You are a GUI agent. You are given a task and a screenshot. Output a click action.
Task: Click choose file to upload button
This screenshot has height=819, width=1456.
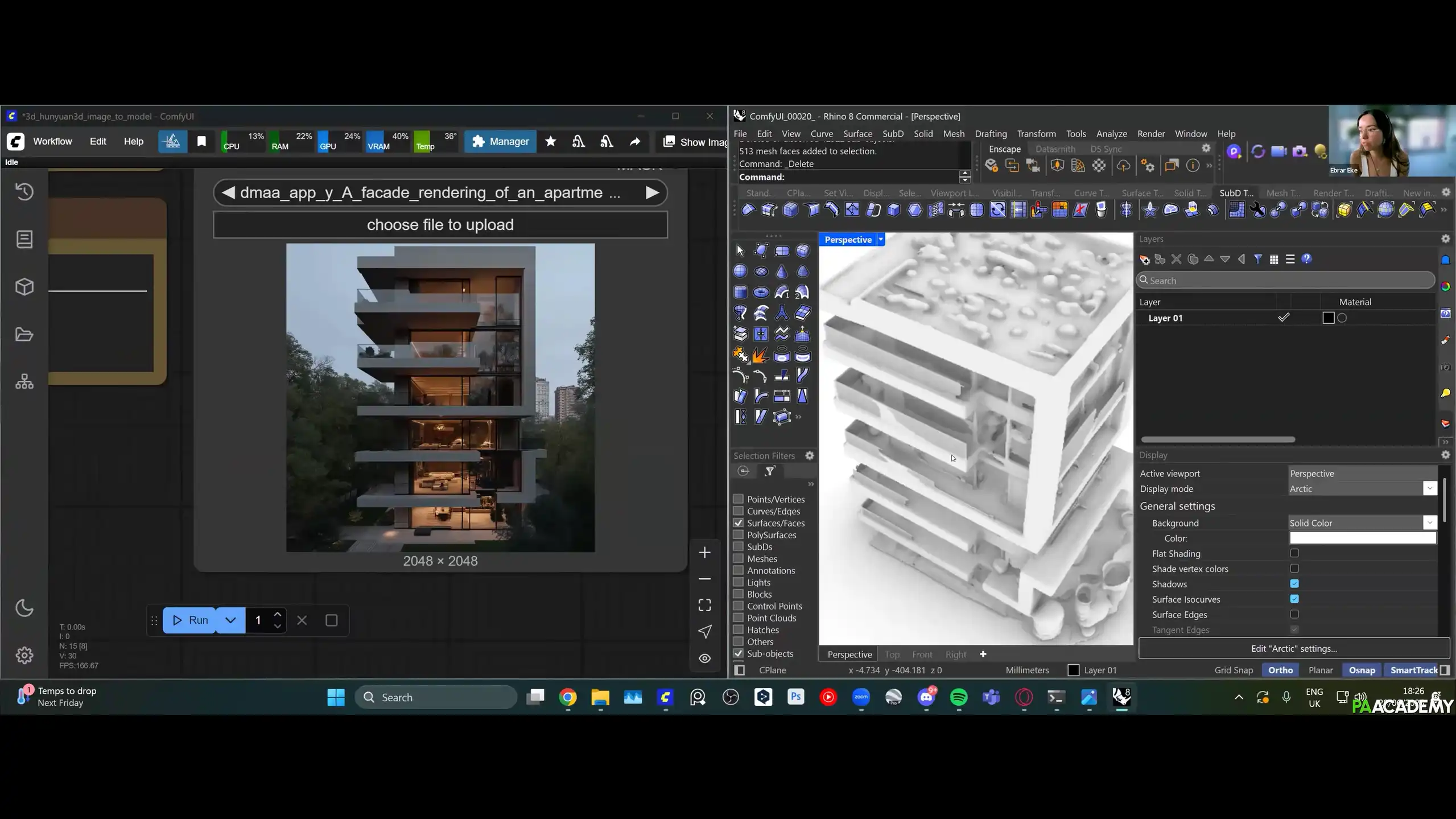[440, 225]
